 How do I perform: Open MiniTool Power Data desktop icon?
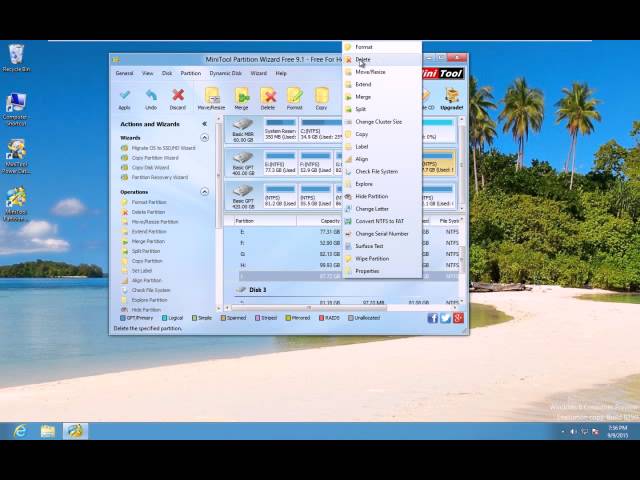(x=16, y=157)
